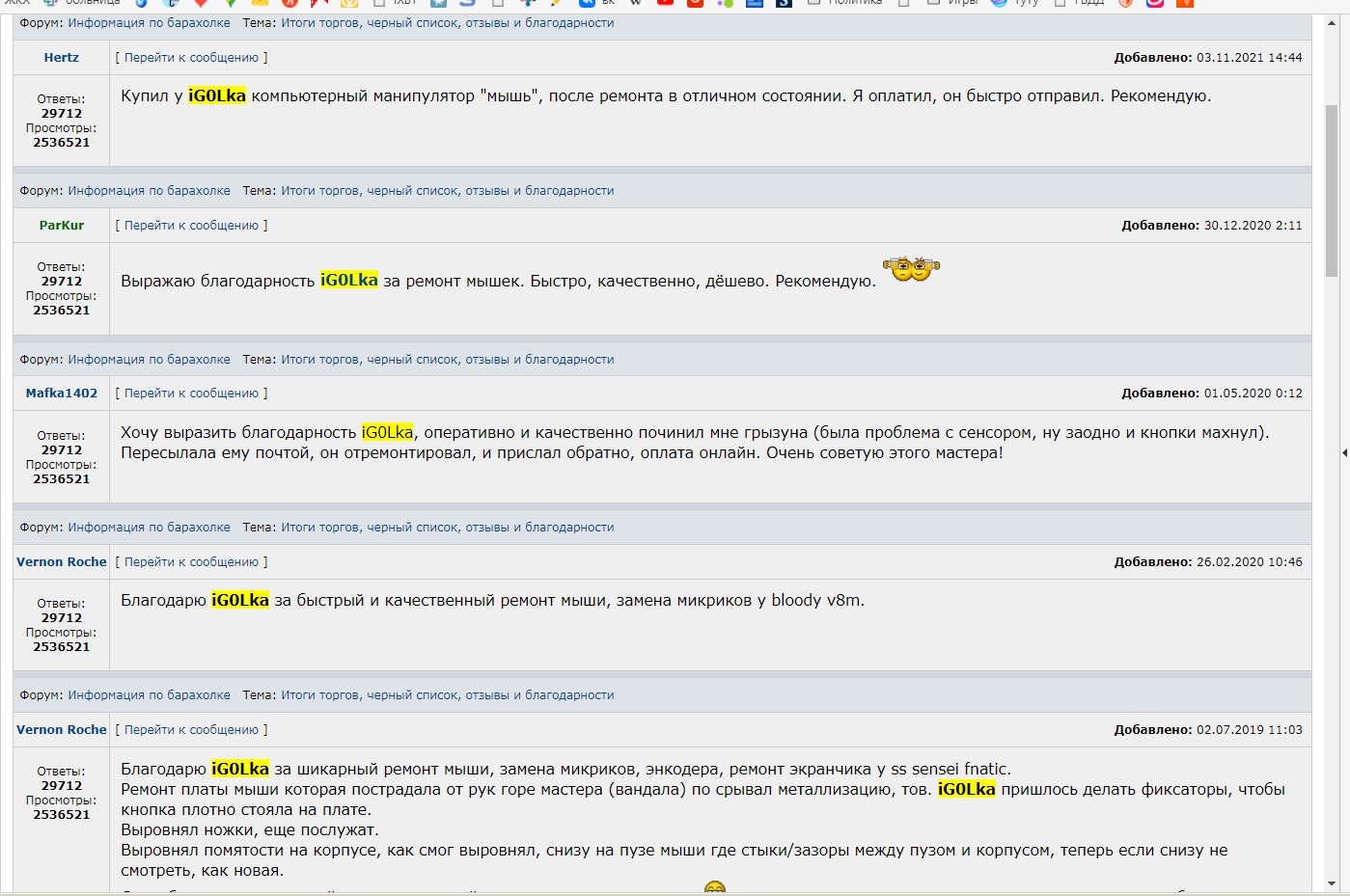This screenshot has height=896, width=1350.
Task: Open Vernon Roche's name on the 02.07.2019 post
Action: (x=62, y=730)
